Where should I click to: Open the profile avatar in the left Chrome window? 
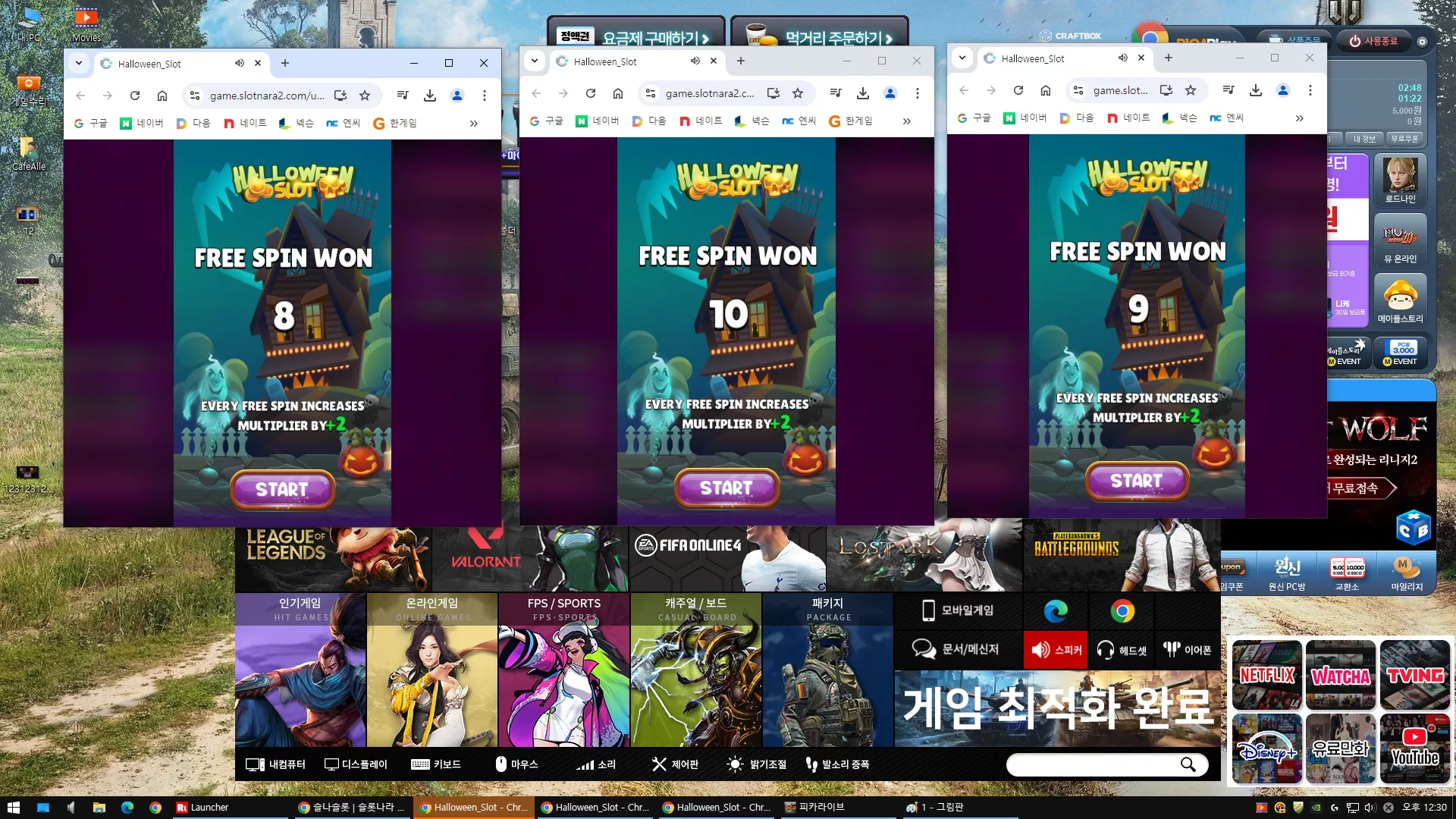click(457, 96)
